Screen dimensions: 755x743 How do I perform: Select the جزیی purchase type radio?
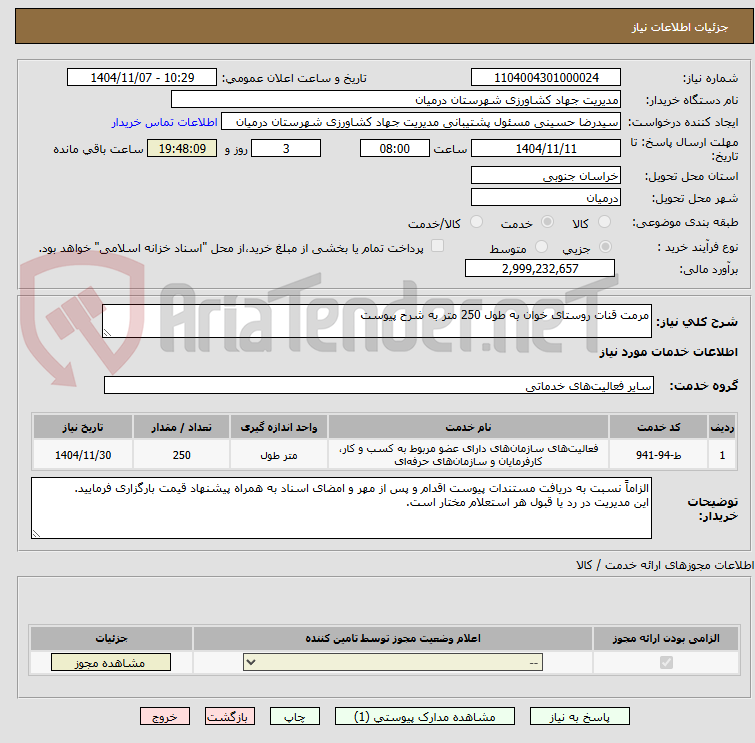(605, 247)
